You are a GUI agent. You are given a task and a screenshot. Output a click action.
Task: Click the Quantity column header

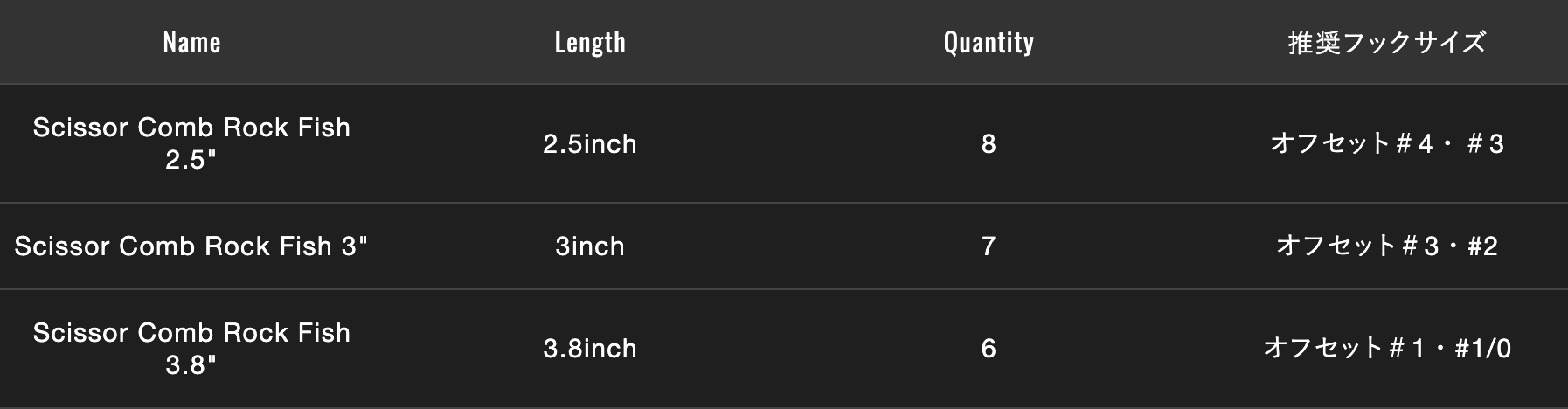click(x=989, y=42)
